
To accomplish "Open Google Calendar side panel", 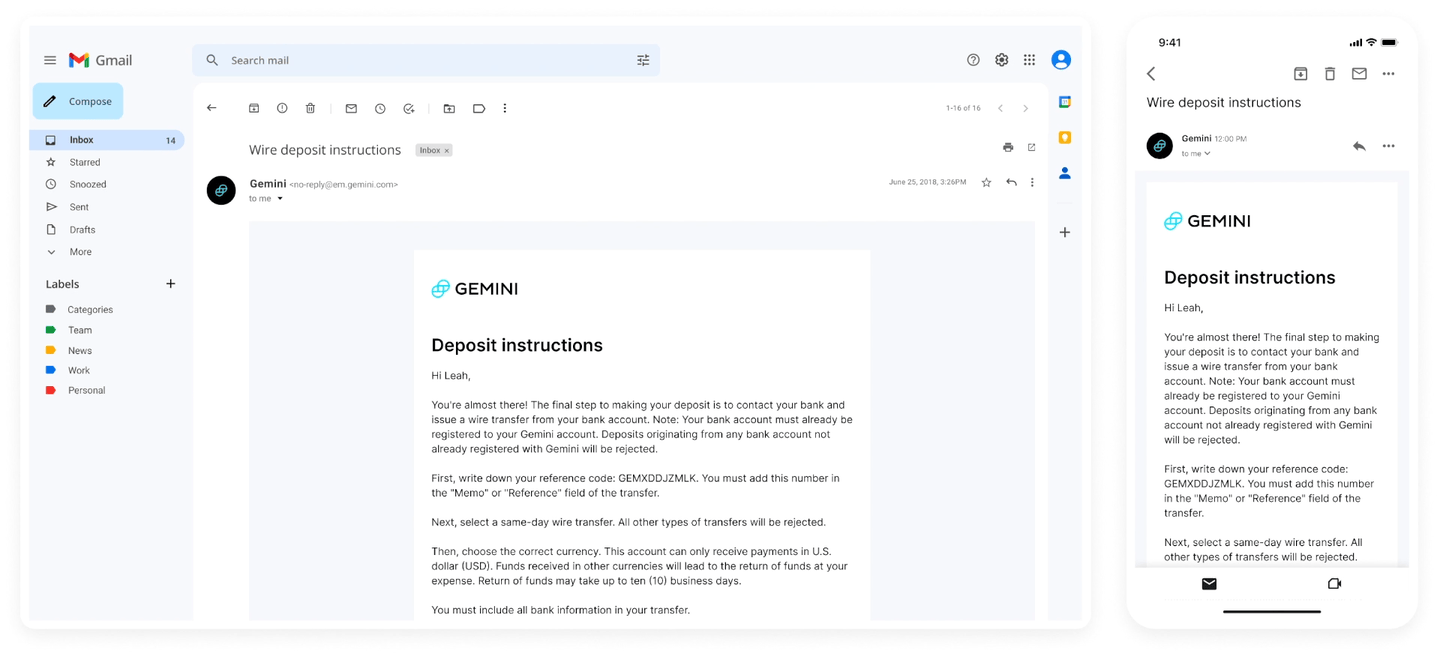I will pos(1065,102).
